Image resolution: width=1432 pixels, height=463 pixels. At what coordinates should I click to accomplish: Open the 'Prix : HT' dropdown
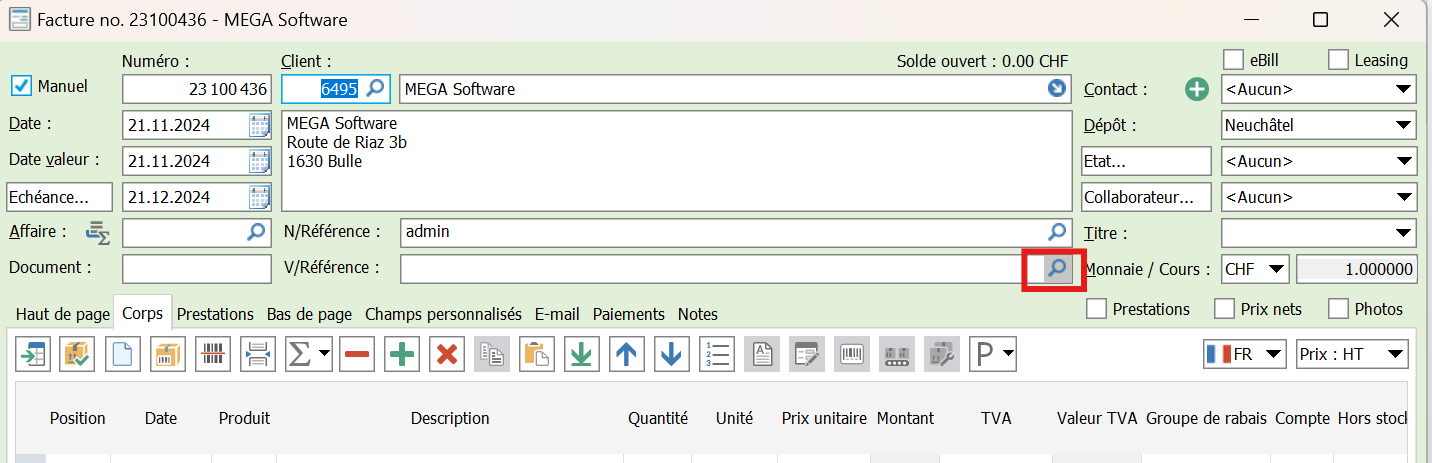1352,354
